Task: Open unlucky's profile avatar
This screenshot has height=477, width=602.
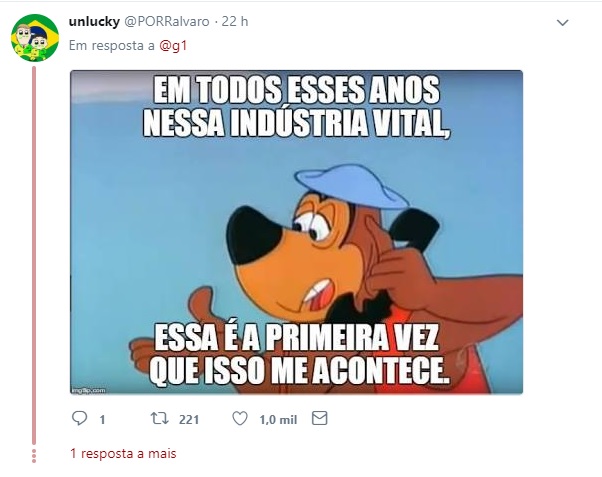Action: click(35, 38)
